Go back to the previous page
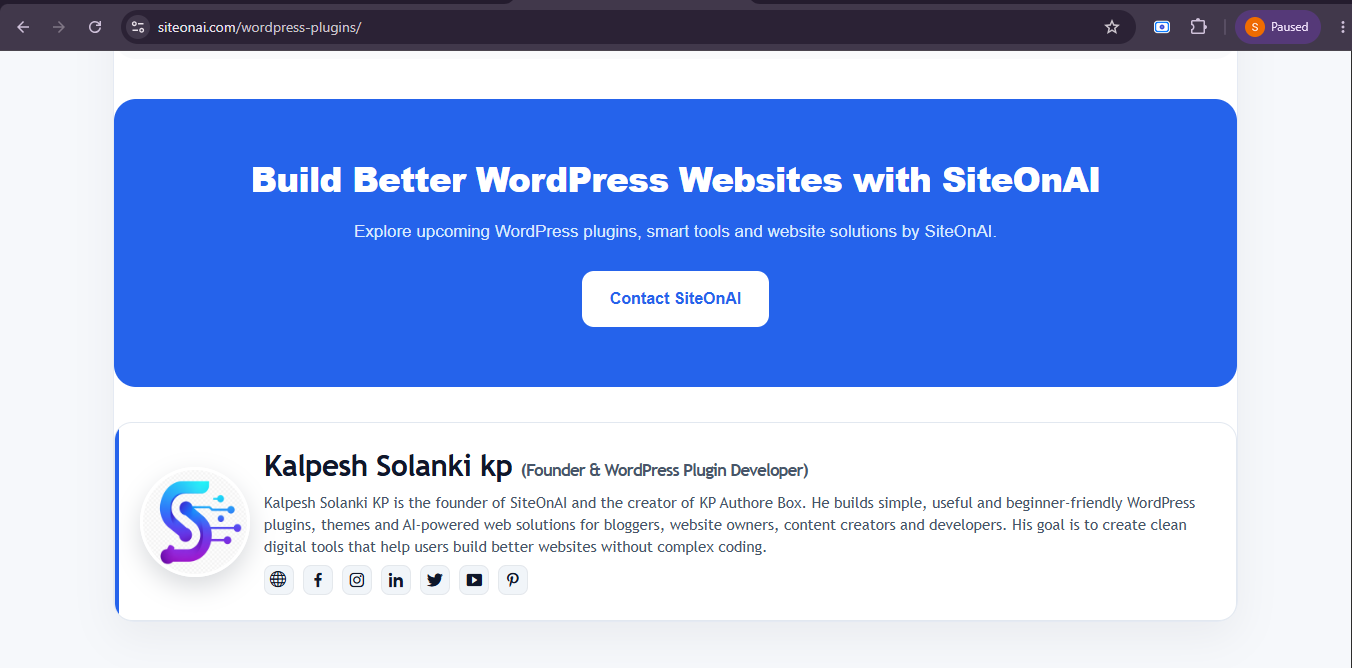Image resolution: width=1352 pixels, height=668 pixels. pyautogui.click(x=23, y=27)
